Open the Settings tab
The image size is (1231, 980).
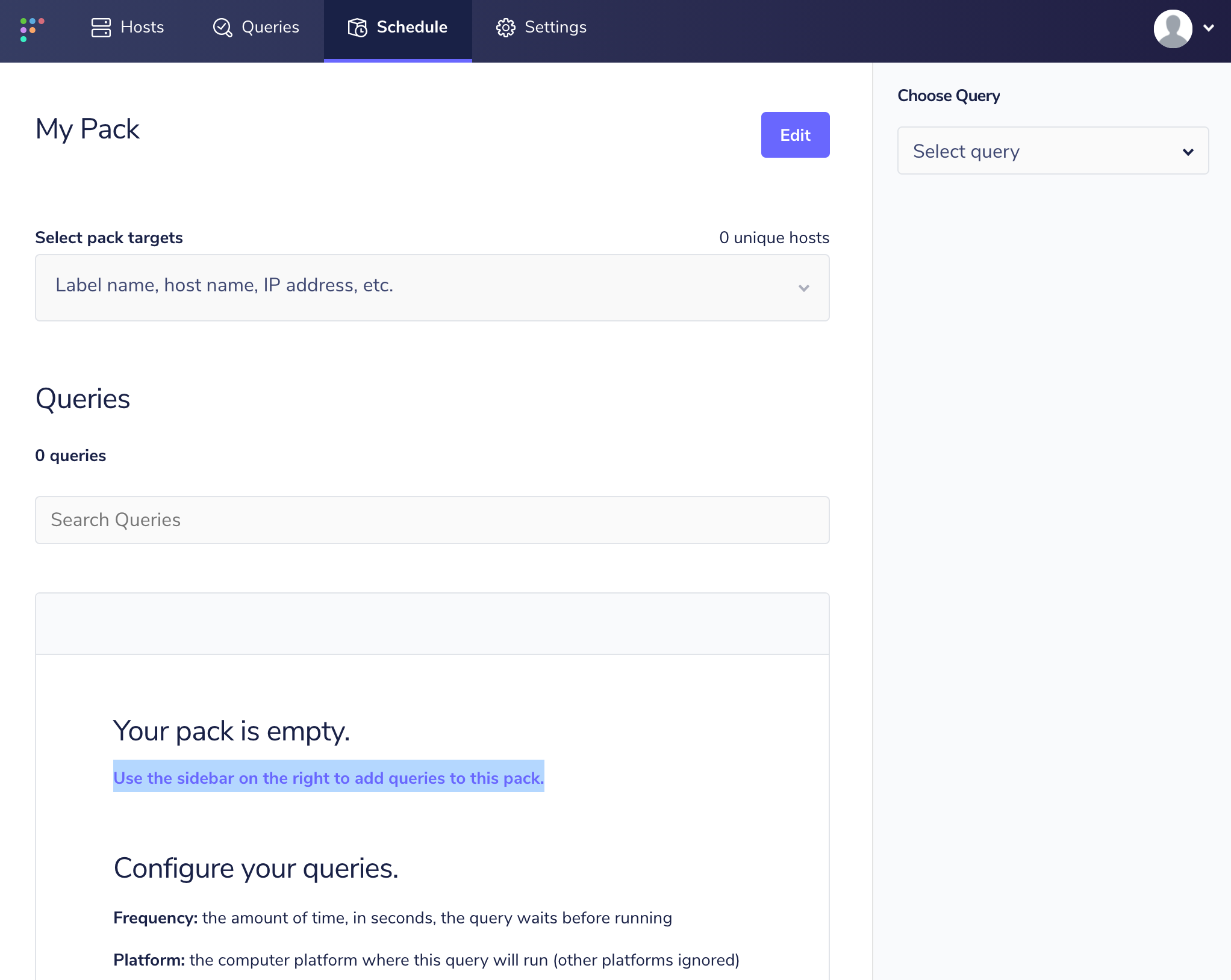[x=540, y=27]
